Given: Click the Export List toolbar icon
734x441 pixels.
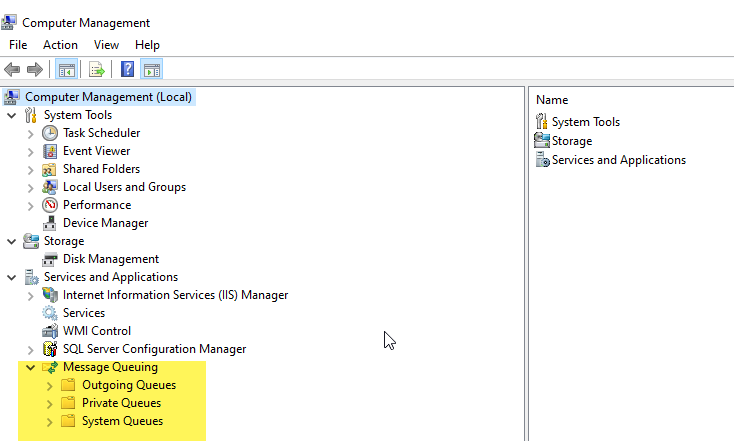Looking at the screenshot, I should [96, 70].
